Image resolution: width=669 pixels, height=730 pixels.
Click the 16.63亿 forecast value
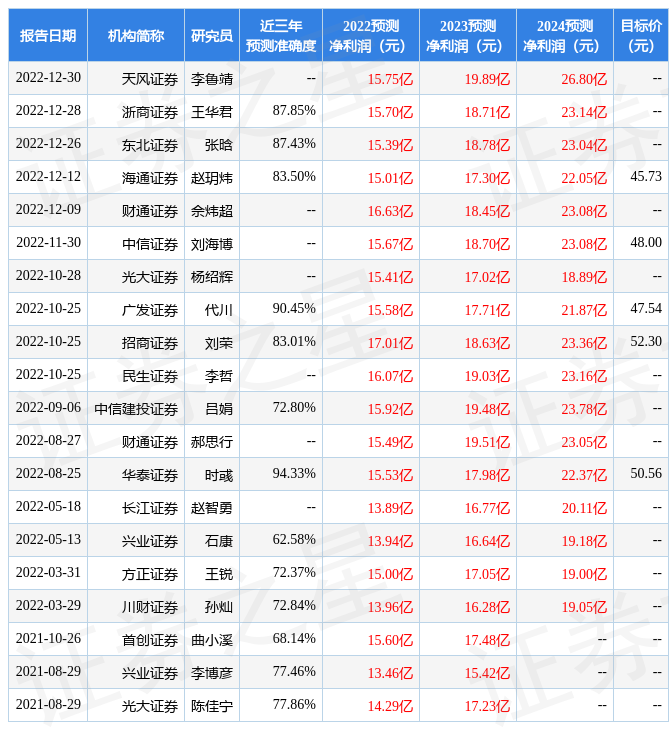point(390,211)
